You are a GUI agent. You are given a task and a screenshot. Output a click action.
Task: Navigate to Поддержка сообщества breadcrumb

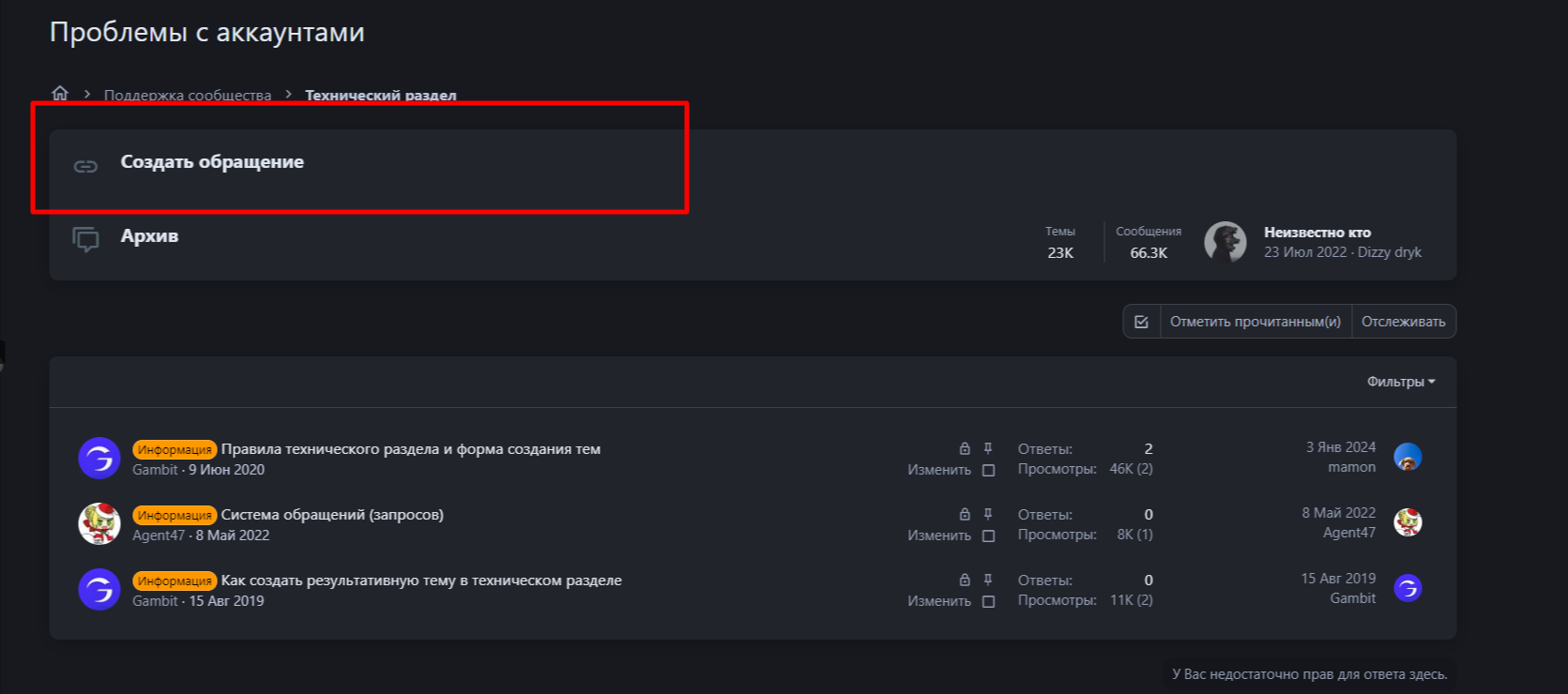(x=188, y=96)
